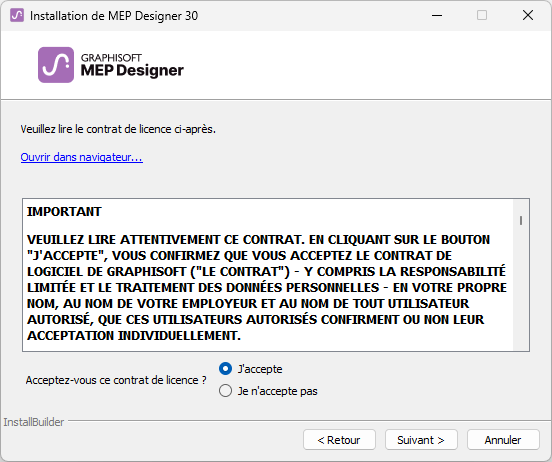Click the license text scrollbar thumb
Screen dimensions: 552x462
(521, 220)
